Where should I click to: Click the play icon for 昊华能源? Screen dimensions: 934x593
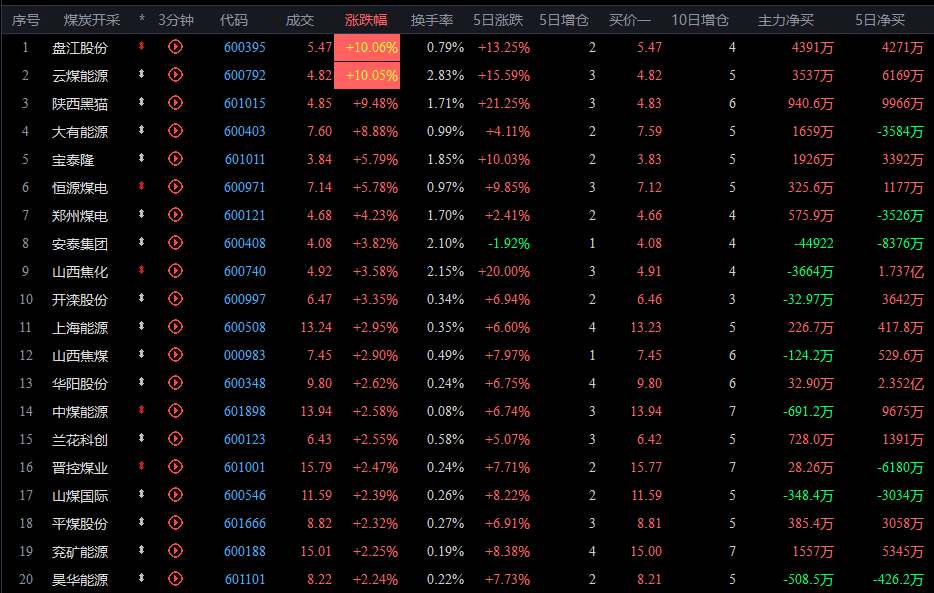[x=176, y=579]
